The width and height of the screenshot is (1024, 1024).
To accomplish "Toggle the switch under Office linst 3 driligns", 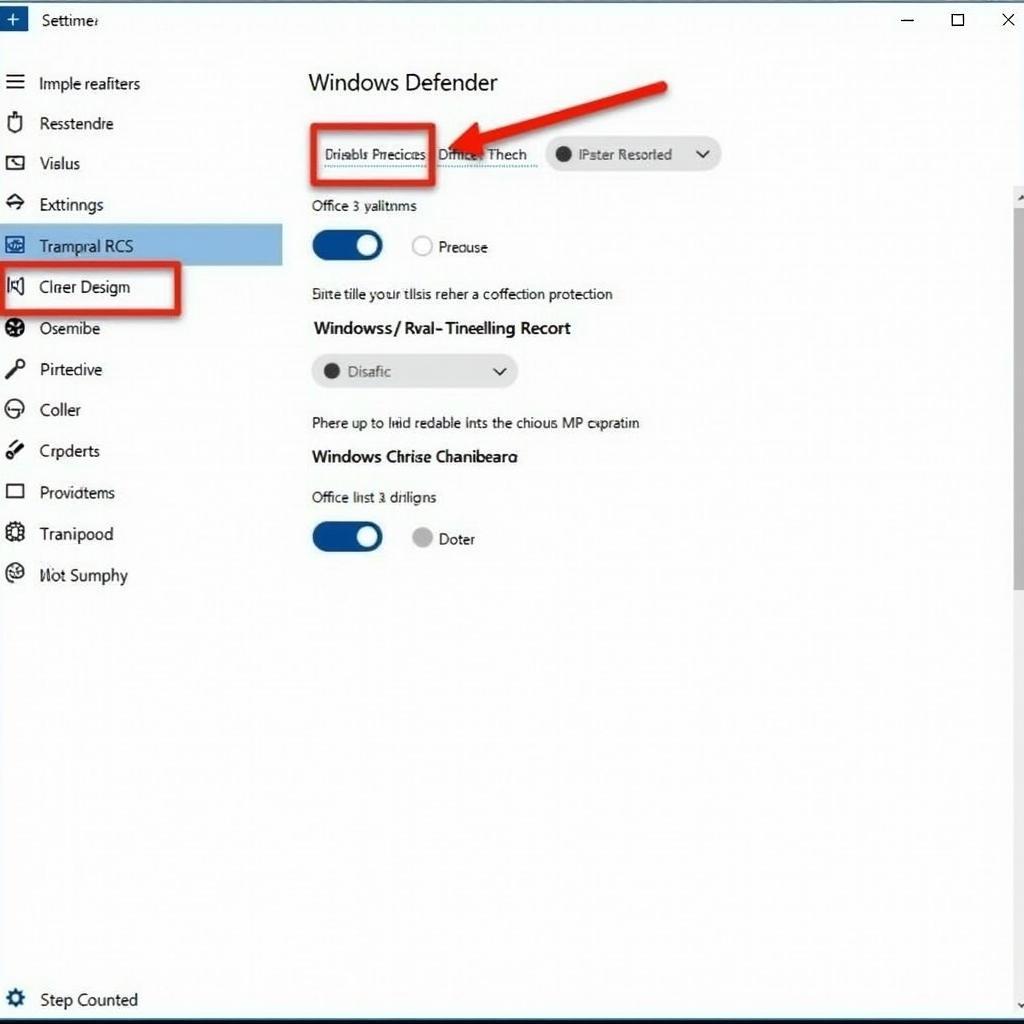I will [347, 537].
